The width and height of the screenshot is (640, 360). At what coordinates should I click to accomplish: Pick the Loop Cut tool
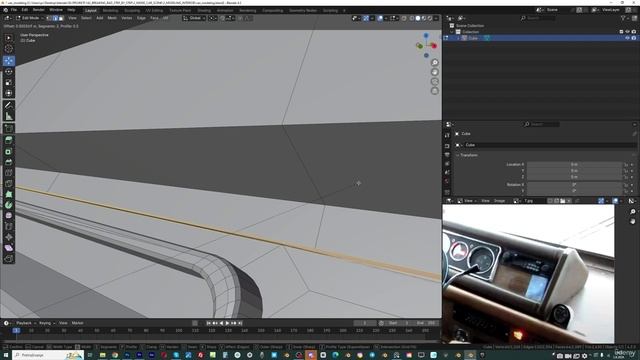pos(9,173)
